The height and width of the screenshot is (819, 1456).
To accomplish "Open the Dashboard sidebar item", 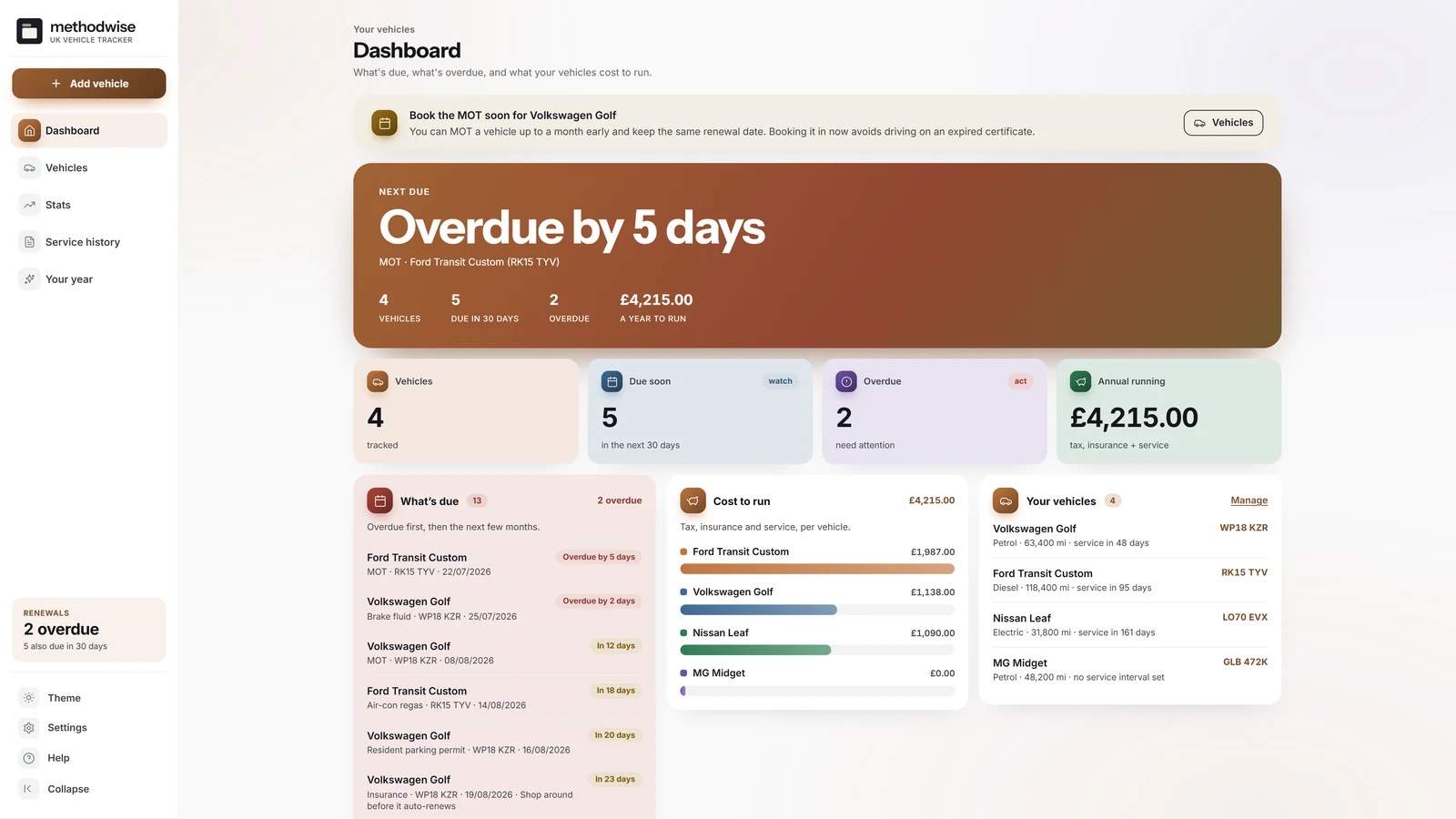I will tap(89, 130).
